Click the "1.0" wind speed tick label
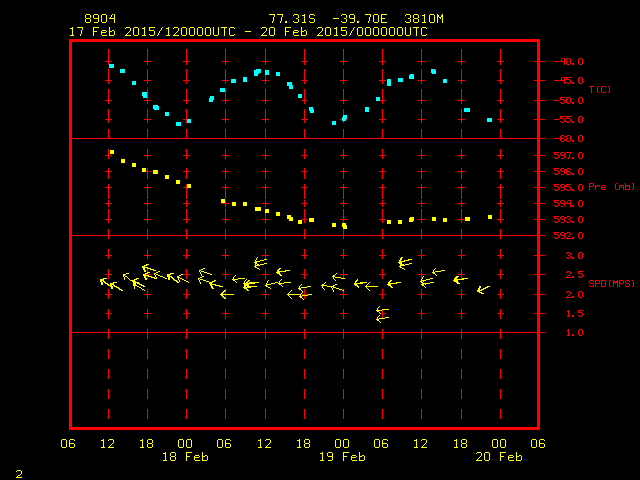 (x=574, y=333)
